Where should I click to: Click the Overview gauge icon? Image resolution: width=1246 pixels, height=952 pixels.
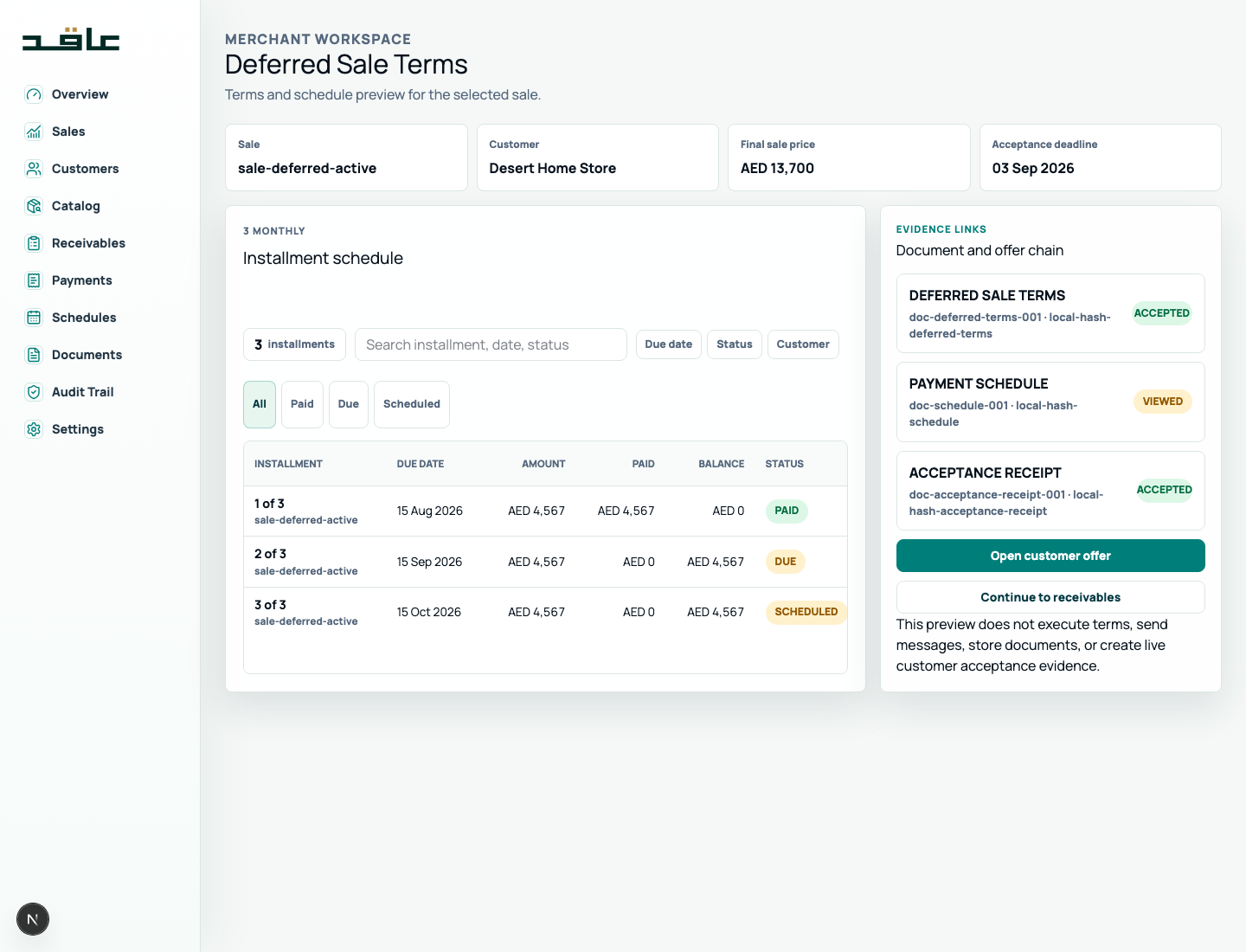click(x=34, y=94)
